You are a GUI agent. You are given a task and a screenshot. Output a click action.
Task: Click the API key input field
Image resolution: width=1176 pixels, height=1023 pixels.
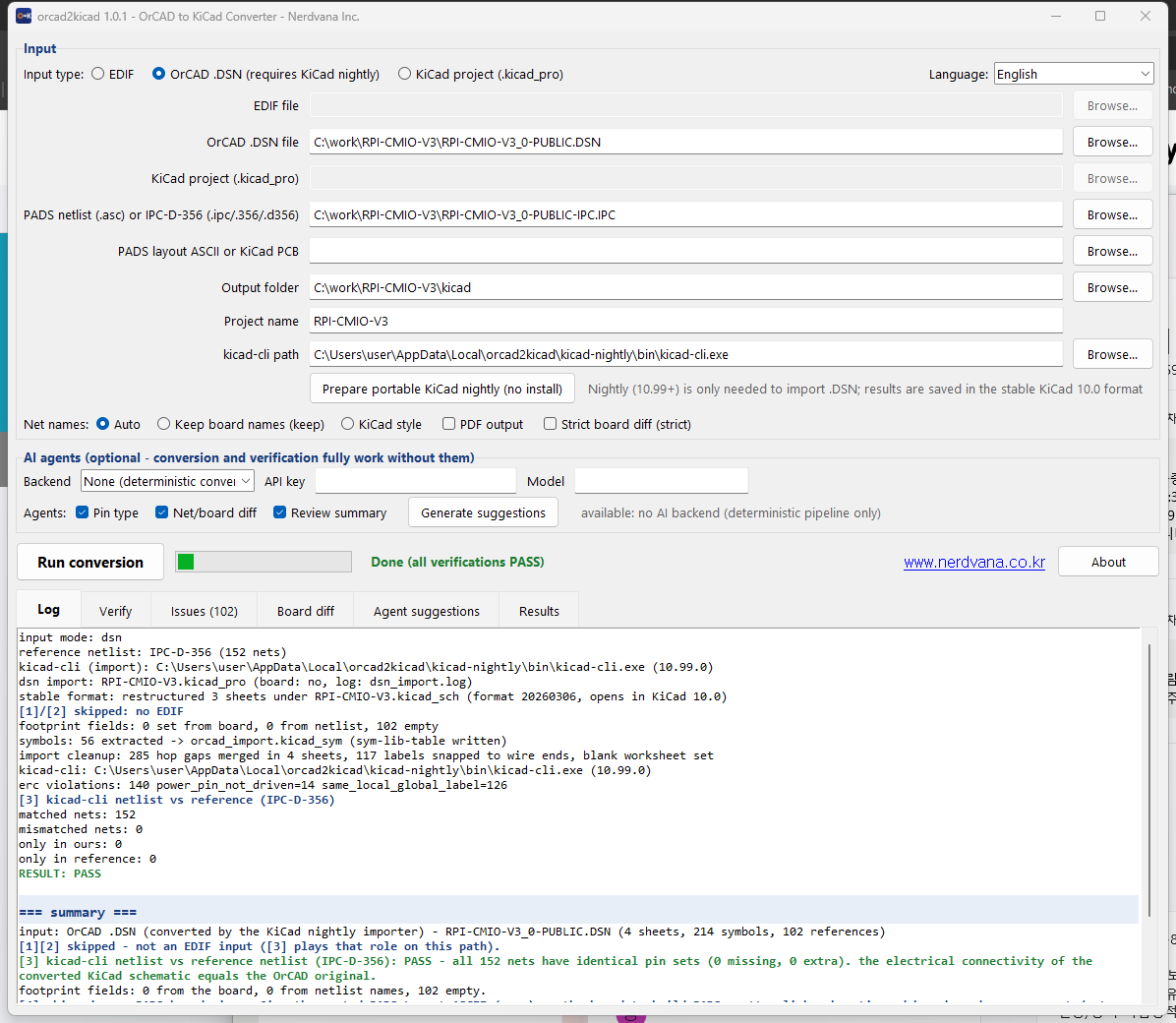(416, 481)
